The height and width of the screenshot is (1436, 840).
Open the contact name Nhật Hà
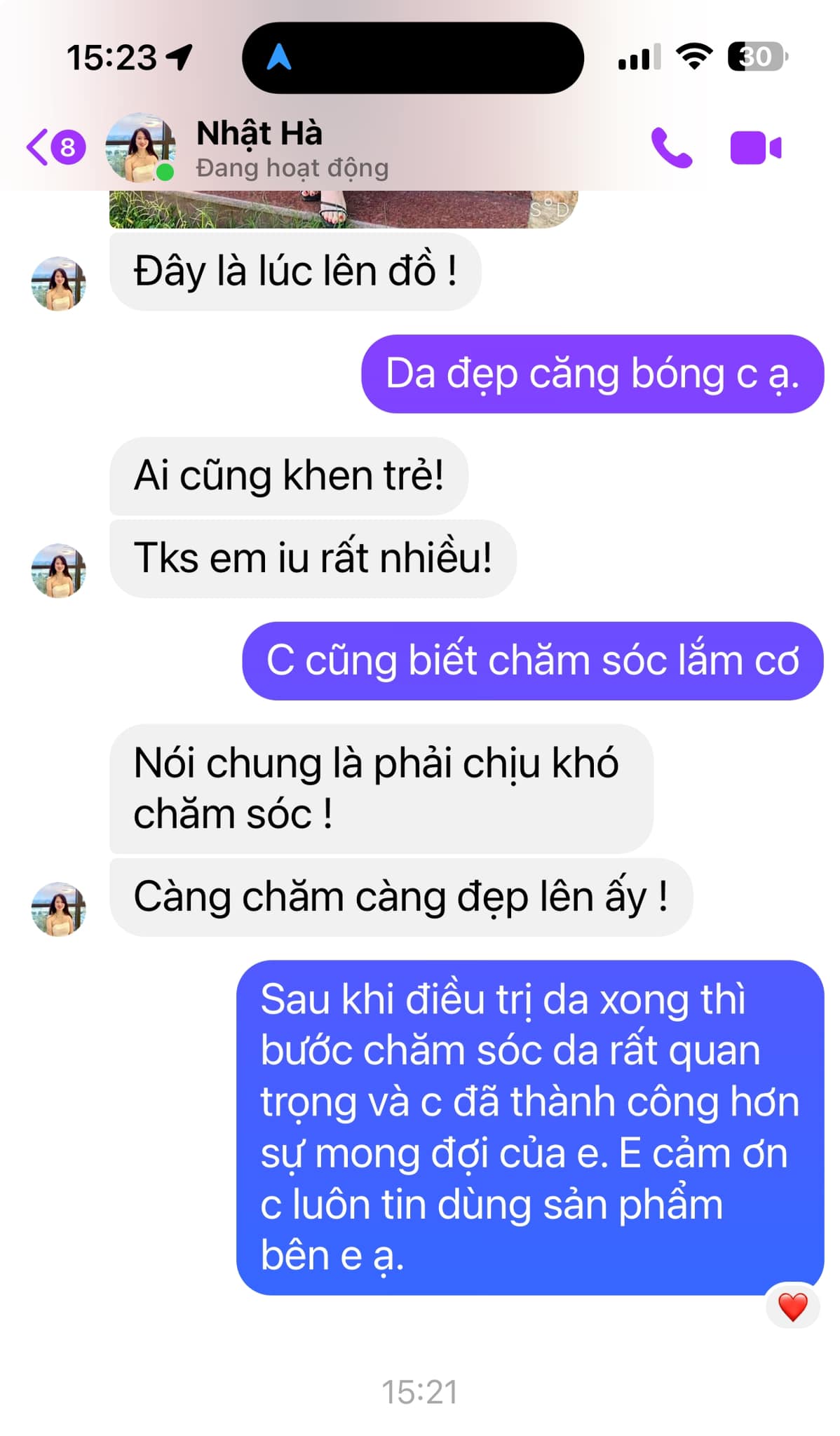tap(259, 133)
